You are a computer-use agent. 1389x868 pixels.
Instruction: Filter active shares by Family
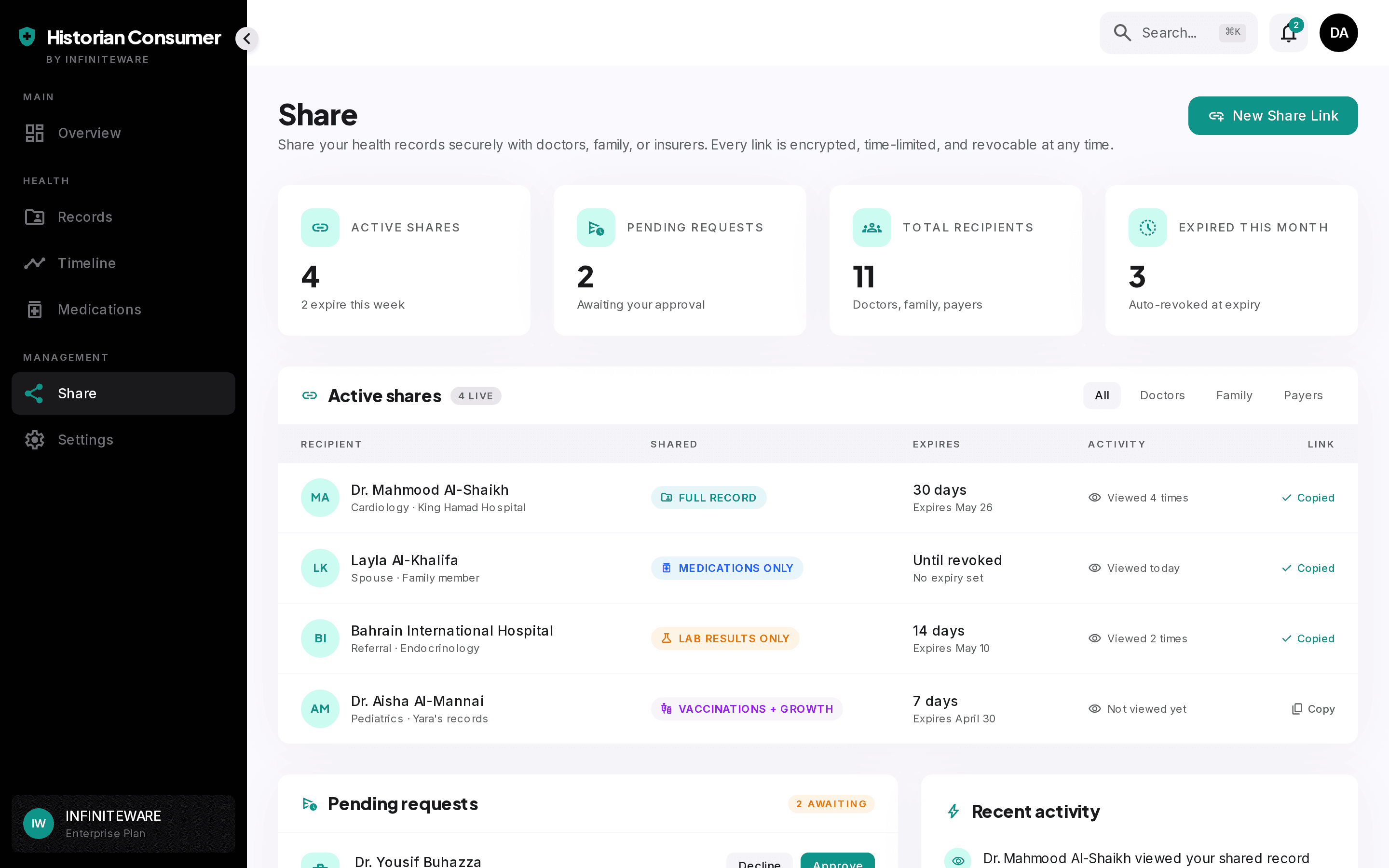(x=1234, y=395)
